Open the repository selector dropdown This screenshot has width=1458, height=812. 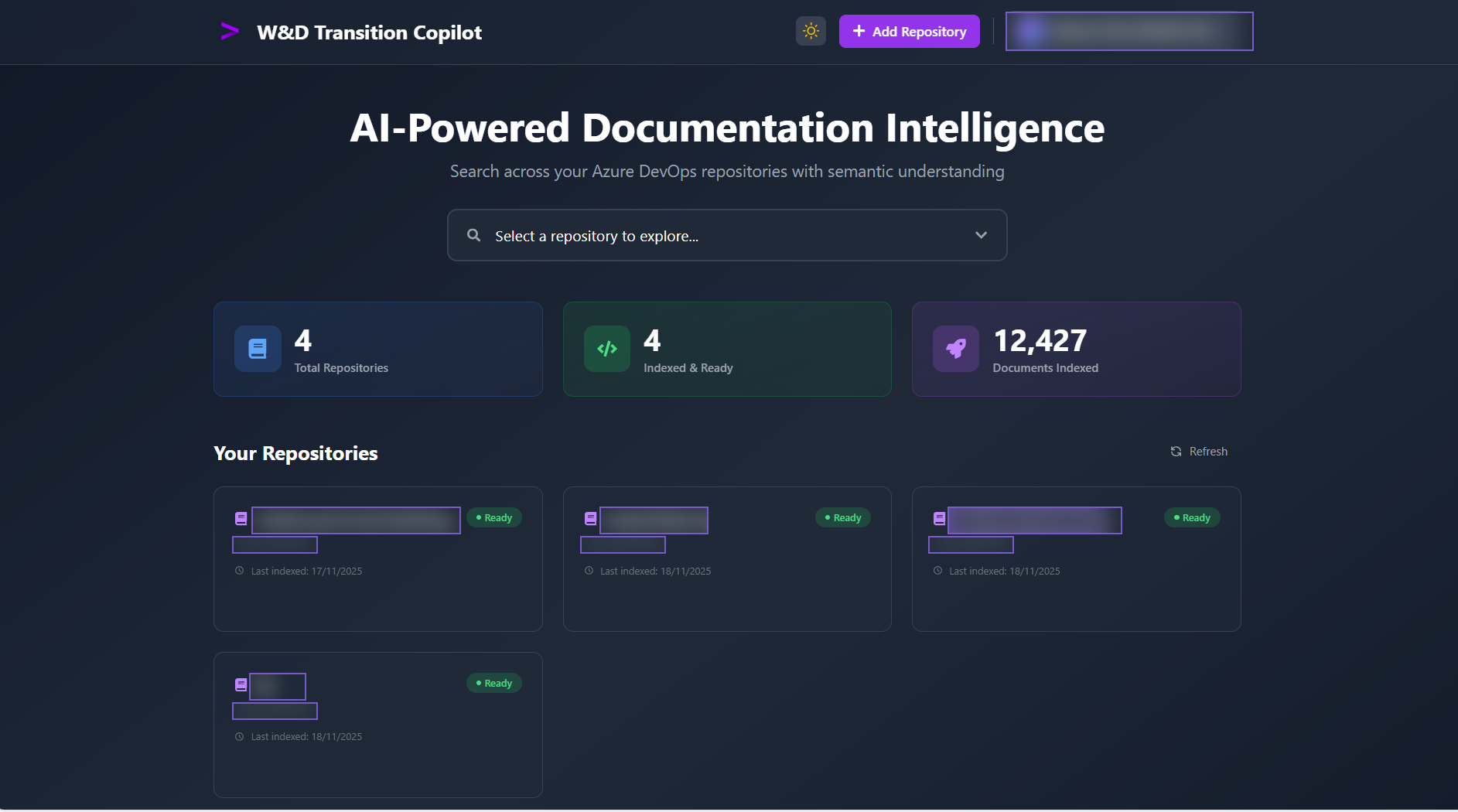click(727, 235)
